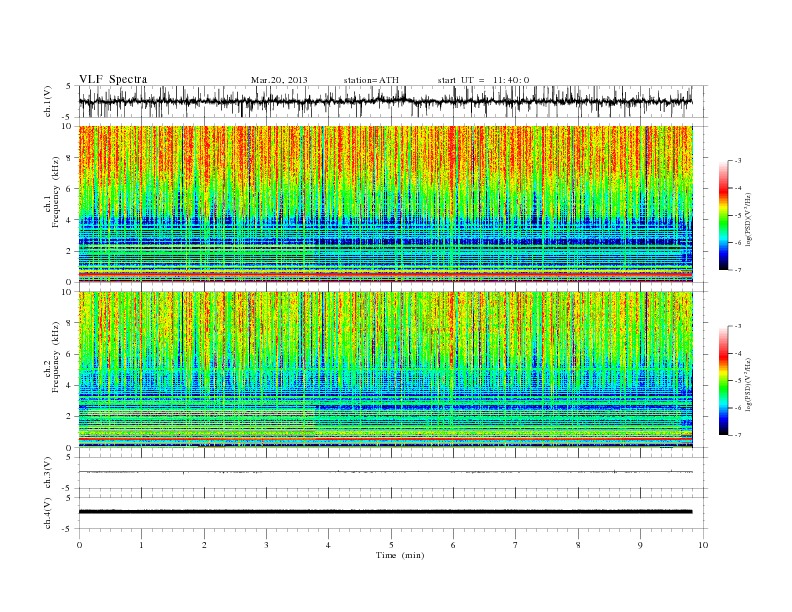This screenshot has height=612, width=792.
Task: Click the "0" tick on the time axis
Action: [x=79, y=545]
